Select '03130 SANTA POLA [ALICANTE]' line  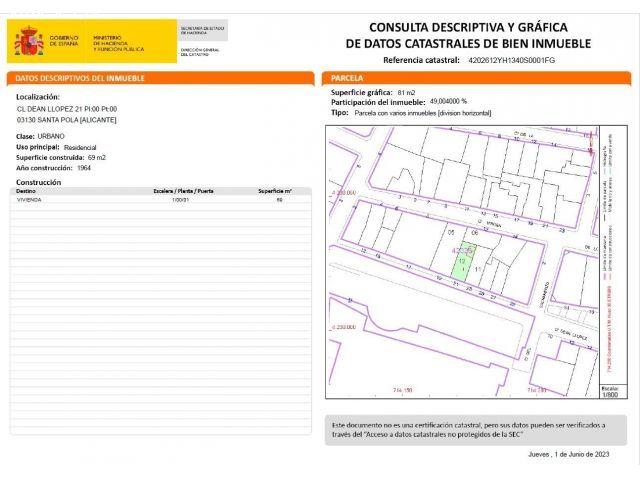coord(67,120)
